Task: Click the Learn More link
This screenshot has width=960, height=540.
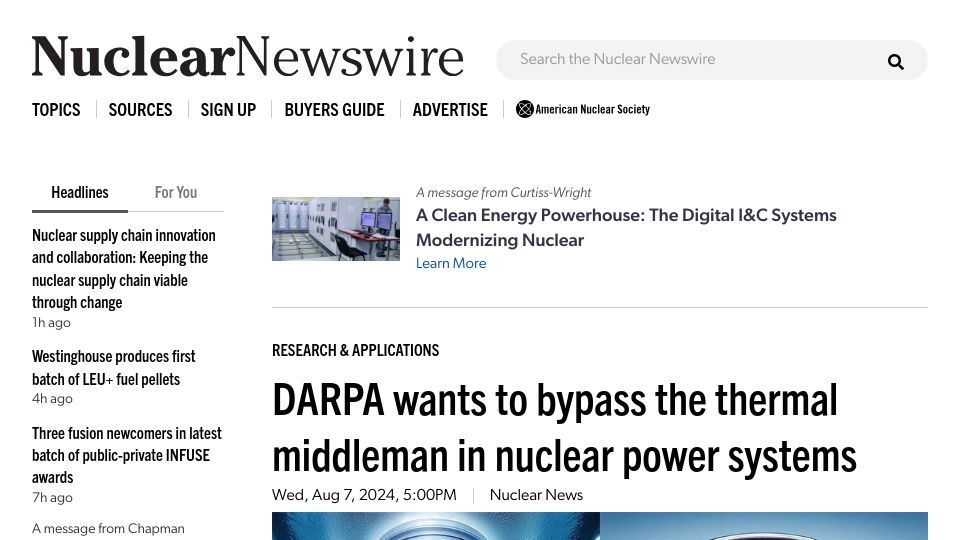Action: 451,263
